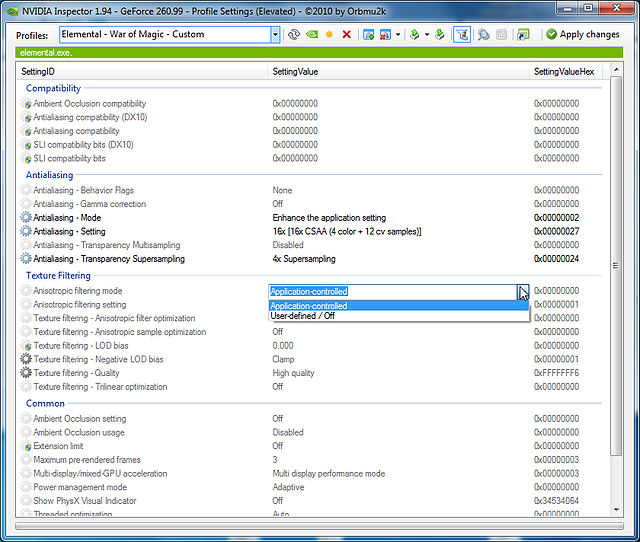
Task: Scan for modified profiles (magnifier icon)
Action: pos(484,35)
